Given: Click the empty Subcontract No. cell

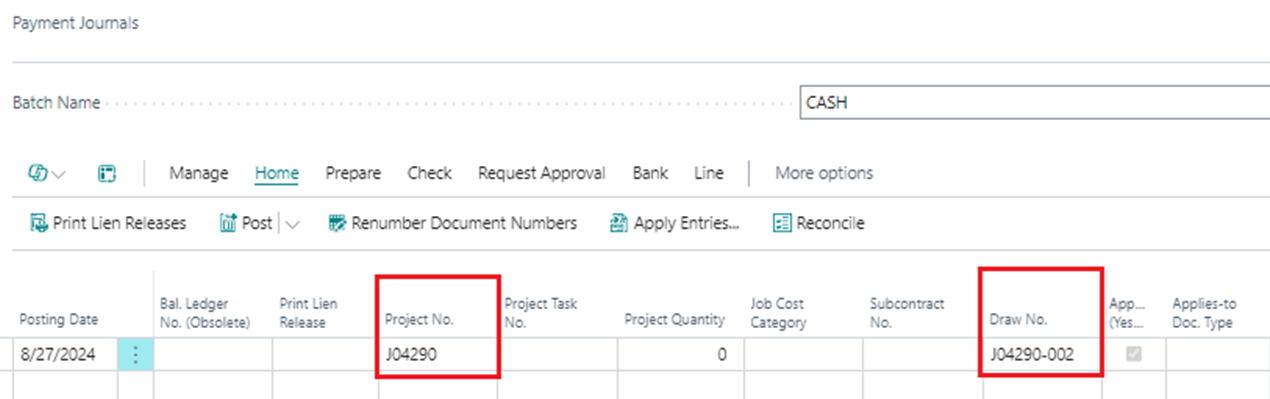Looking at the screenshot, I should [x=921, y=355].
